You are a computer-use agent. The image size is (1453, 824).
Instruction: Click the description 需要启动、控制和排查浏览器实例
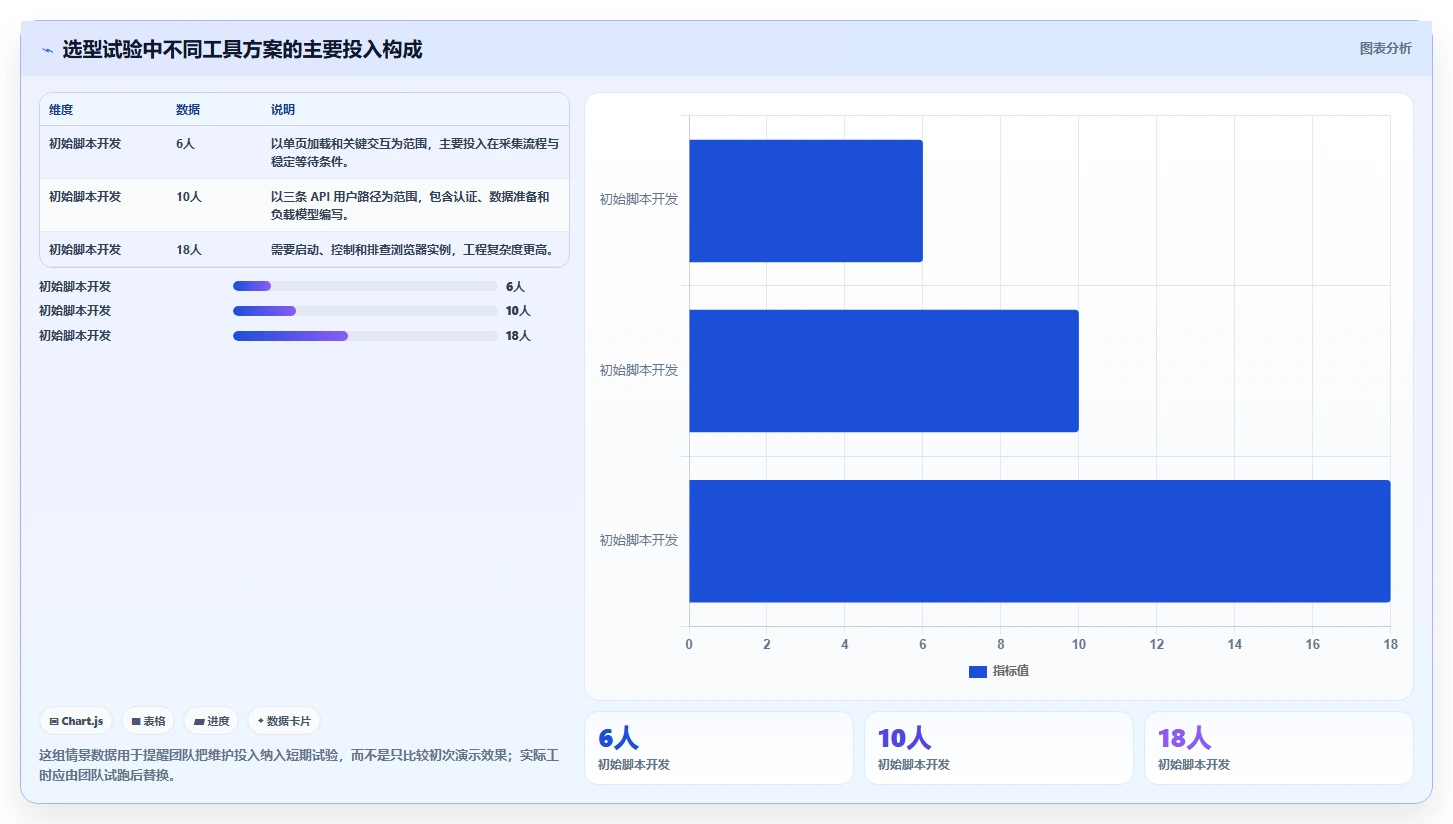(x=412, y=250)
